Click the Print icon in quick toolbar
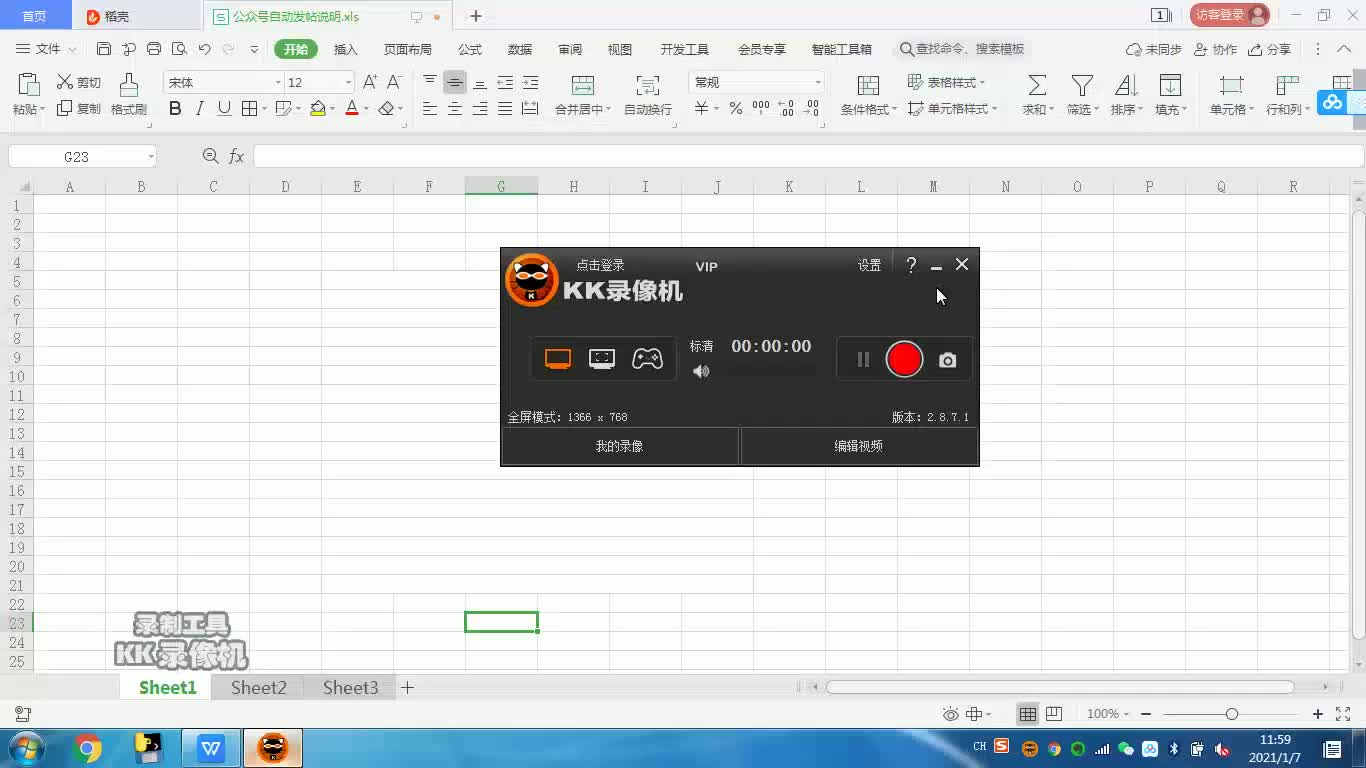The width and height of the screenshot is (1366, 768). tap(154, 49)
